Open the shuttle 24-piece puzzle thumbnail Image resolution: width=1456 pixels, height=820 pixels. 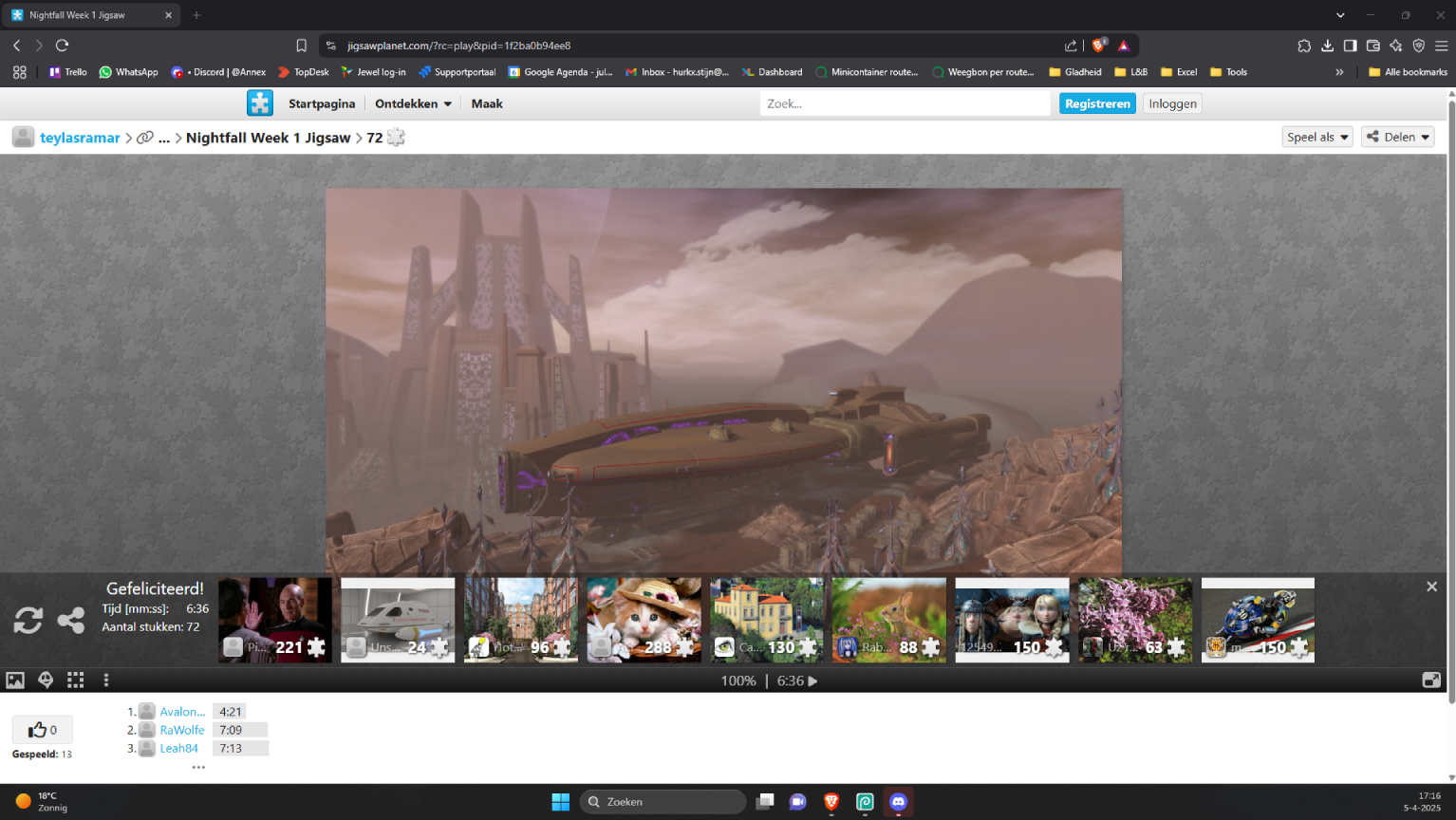coord(398,620)
